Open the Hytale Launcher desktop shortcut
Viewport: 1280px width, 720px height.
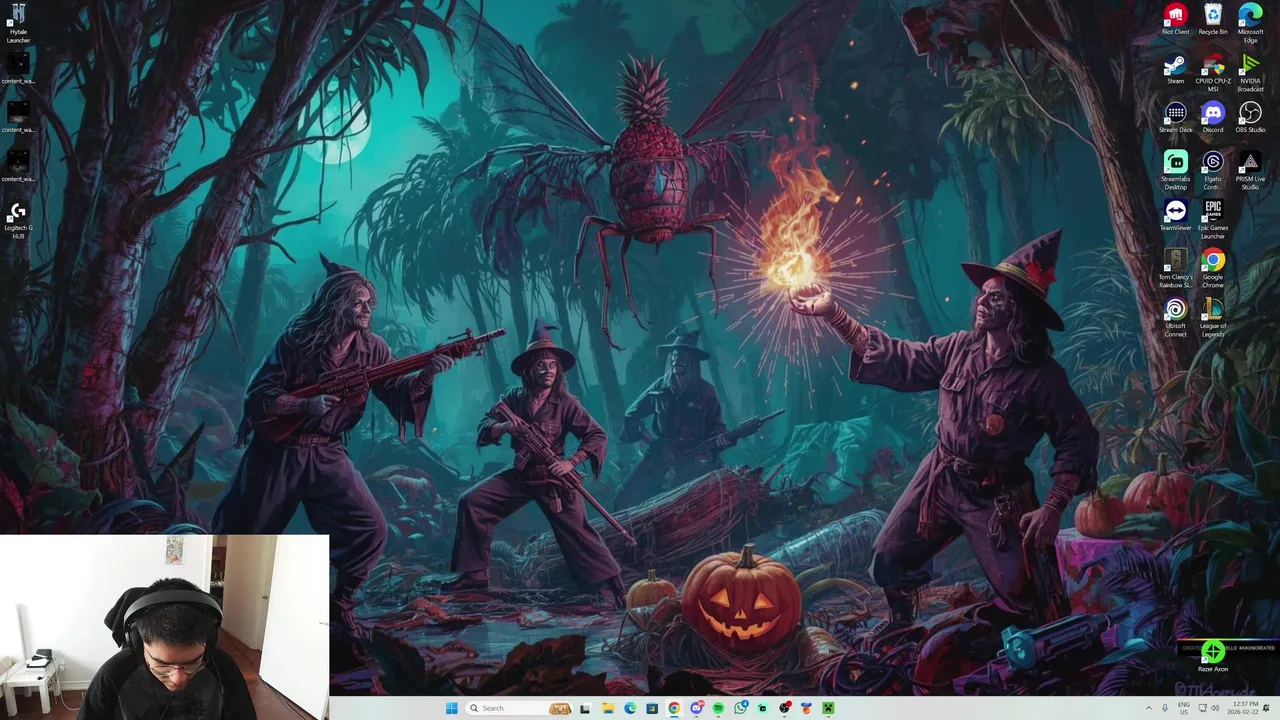click(18, 22)
